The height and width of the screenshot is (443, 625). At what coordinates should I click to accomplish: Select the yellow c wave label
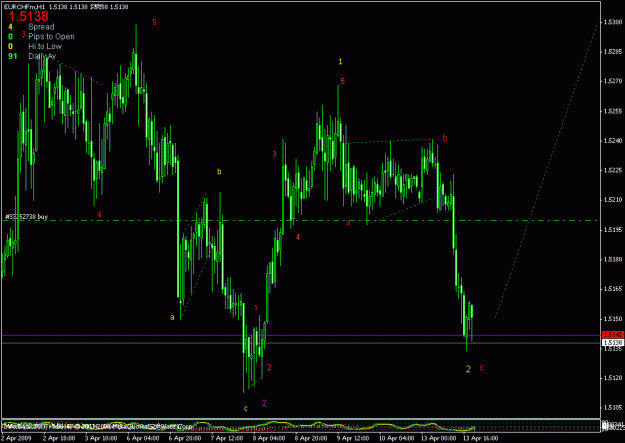(x=246, y=408)
